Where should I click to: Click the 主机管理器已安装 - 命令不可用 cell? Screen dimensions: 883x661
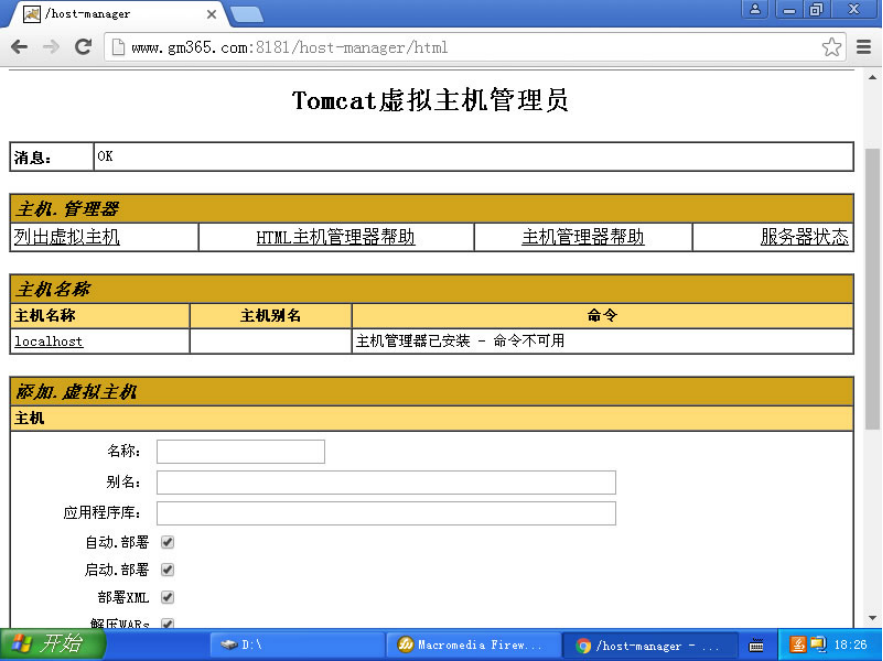tap(603, 341)
